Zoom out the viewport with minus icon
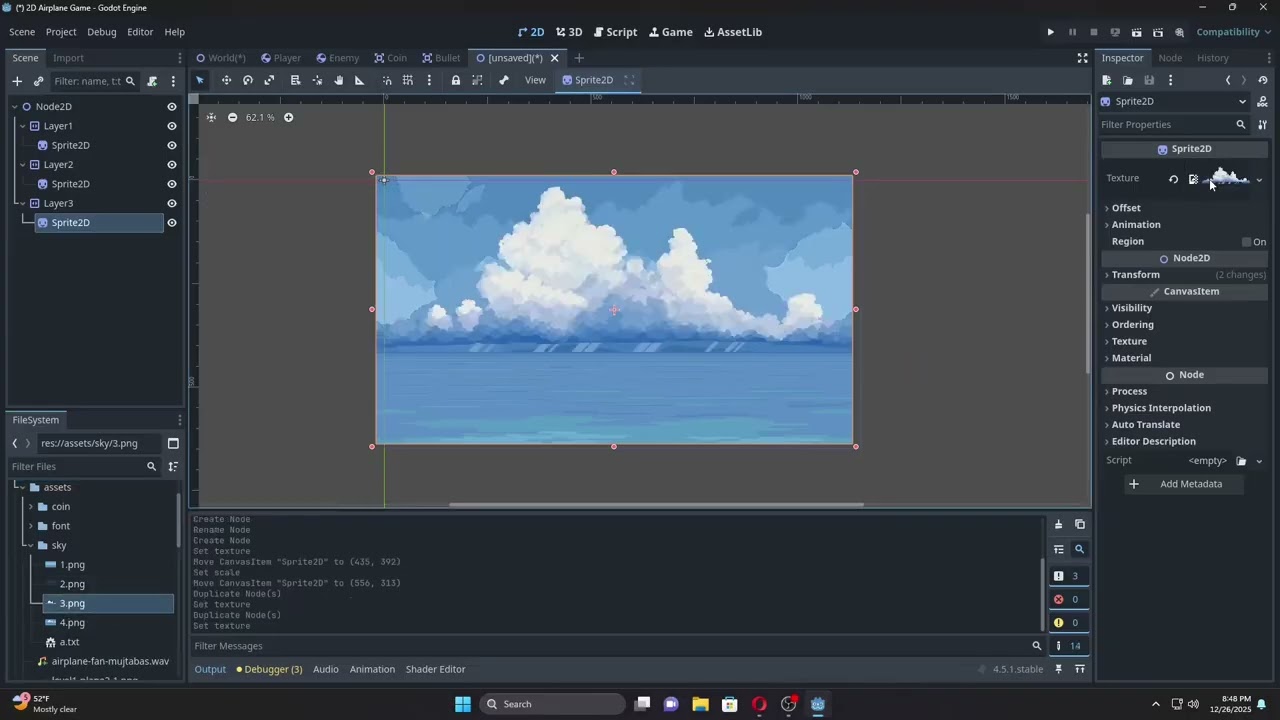Viewport: 1280px width, 720px height. 232,117
